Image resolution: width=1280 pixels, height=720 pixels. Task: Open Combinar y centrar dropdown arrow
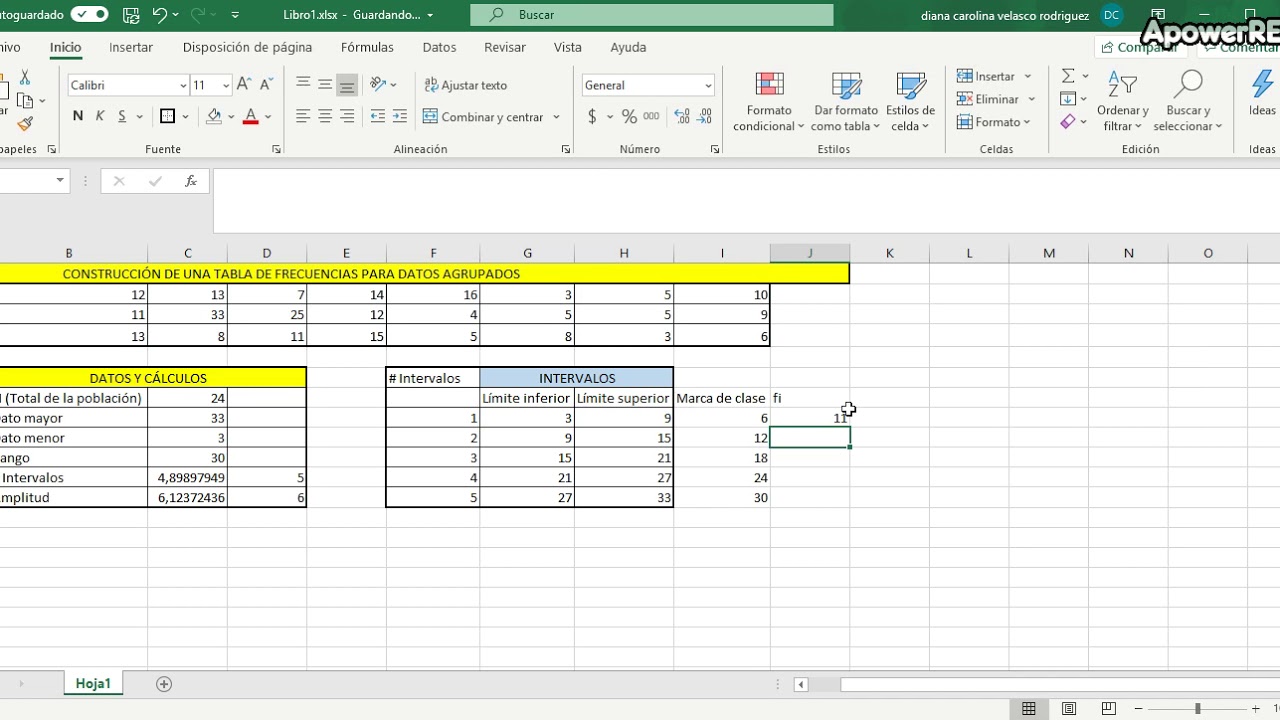[x=556, y=117]
